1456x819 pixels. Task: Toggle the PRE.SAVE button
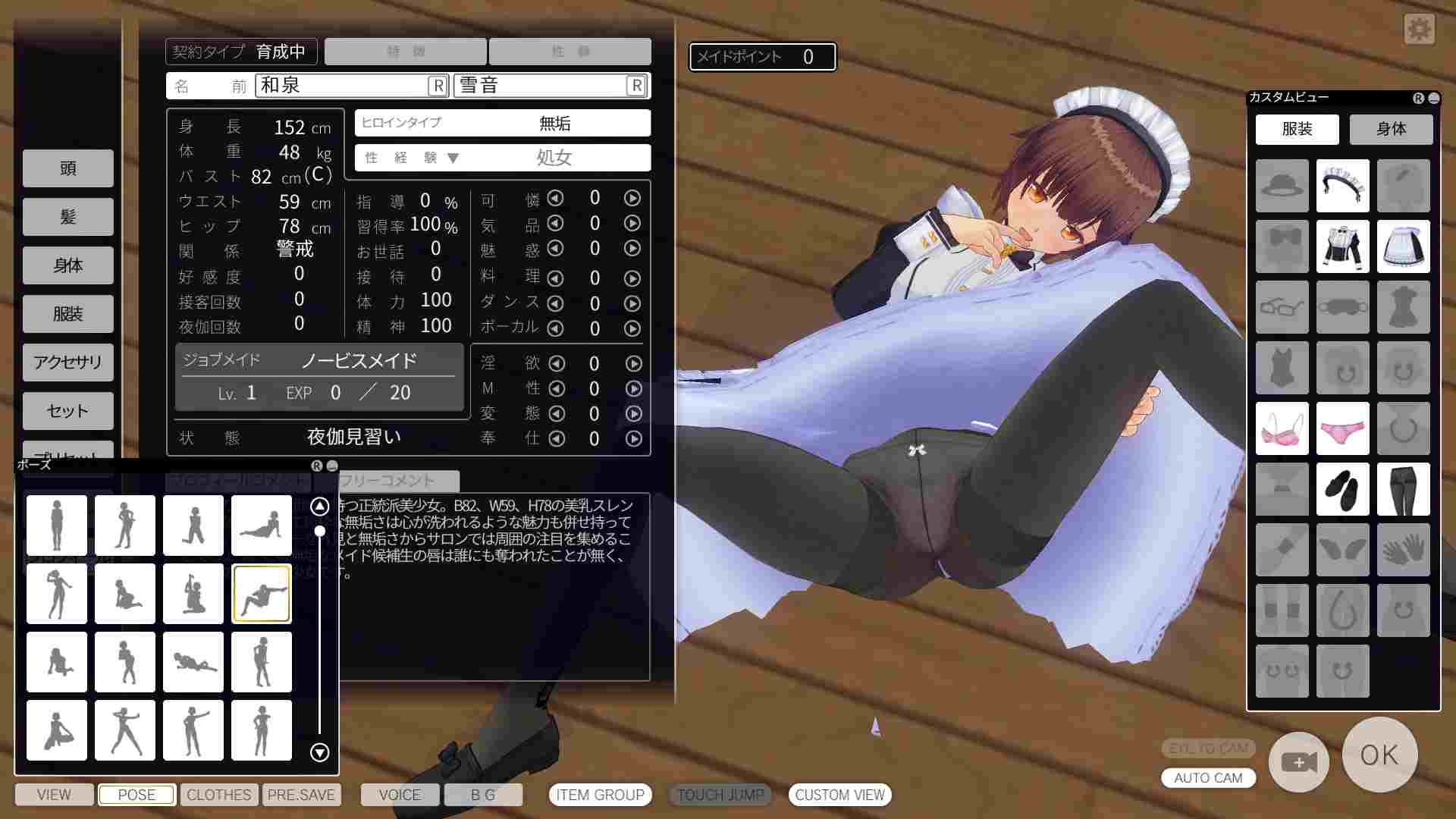[x=301, y=795]
